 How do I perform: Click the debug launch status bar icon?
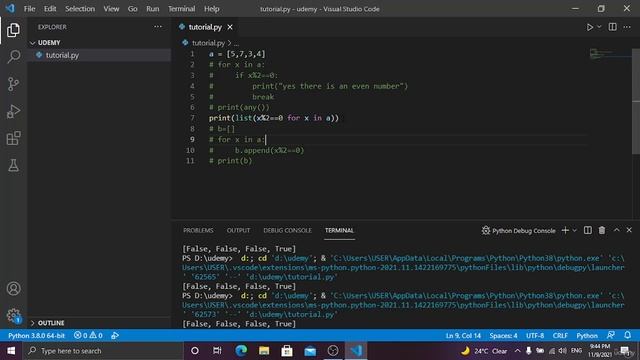[x=115, y=336]
